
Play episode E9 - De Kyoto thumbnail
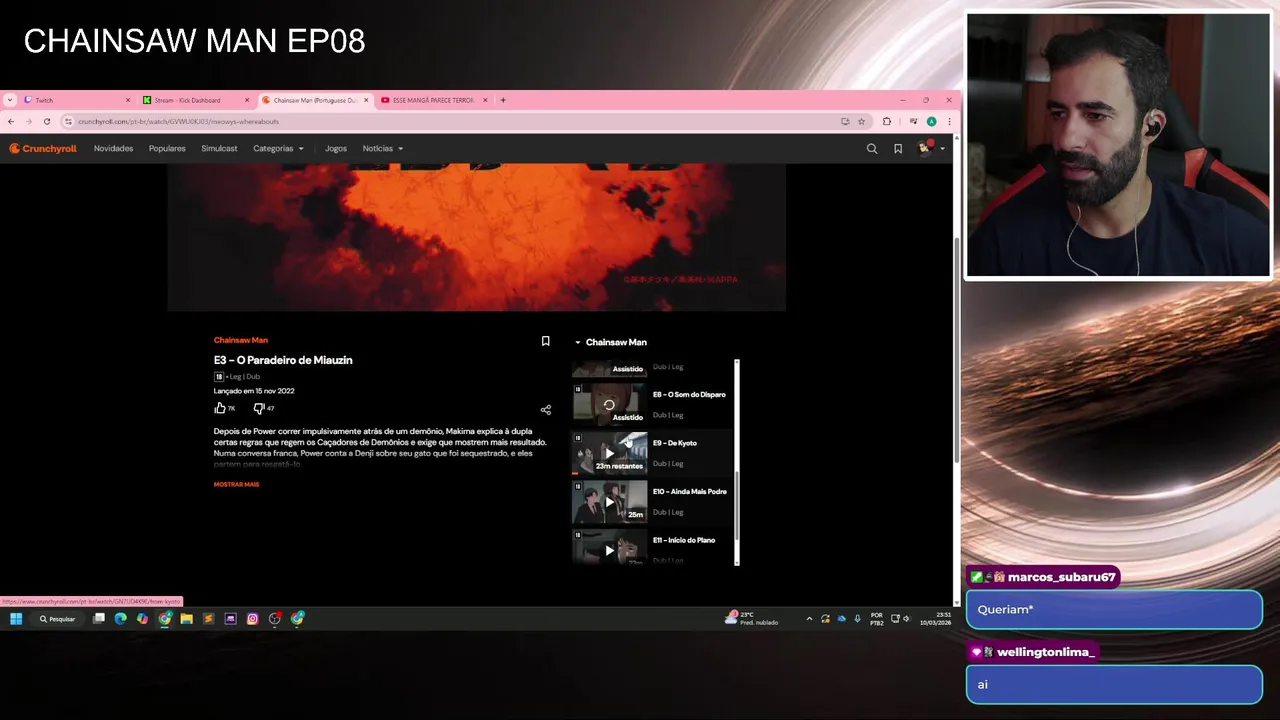tap(609, 453)
